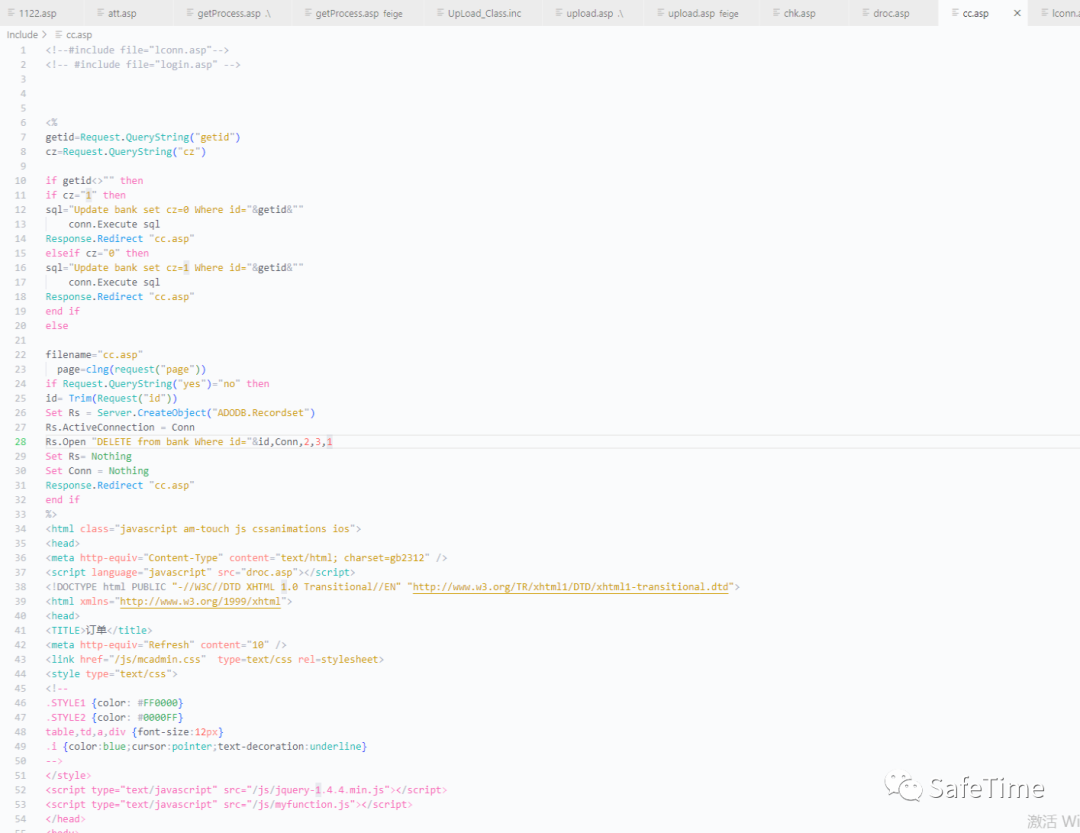Screen dimensions: 1080x833
Task: Follow the www.w3.org/1999/xhtml link
Action: point(200,601)
